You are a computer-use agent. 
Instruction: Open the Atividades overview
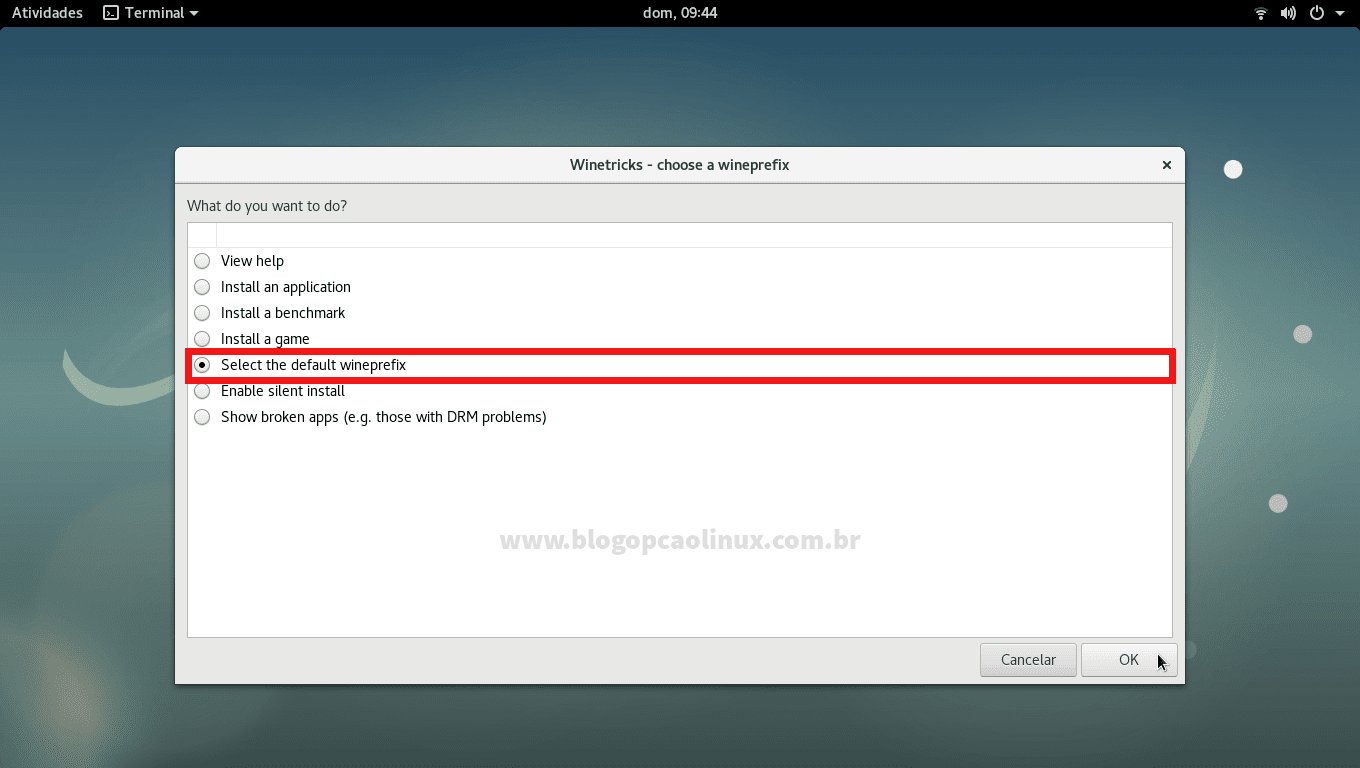click(47, 13)
